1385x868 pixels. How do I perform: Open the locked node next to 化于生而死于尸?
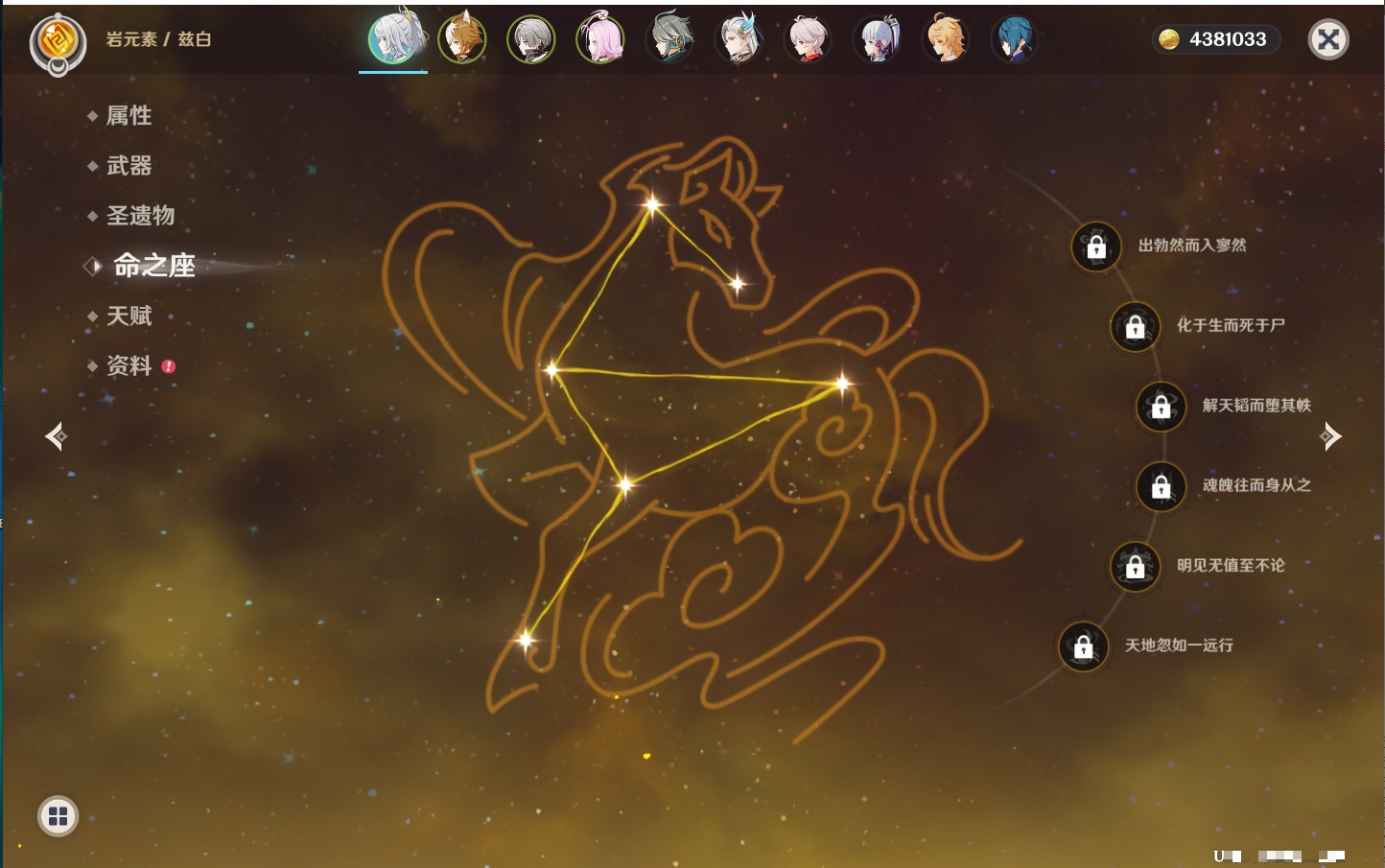coord(1135,326)
